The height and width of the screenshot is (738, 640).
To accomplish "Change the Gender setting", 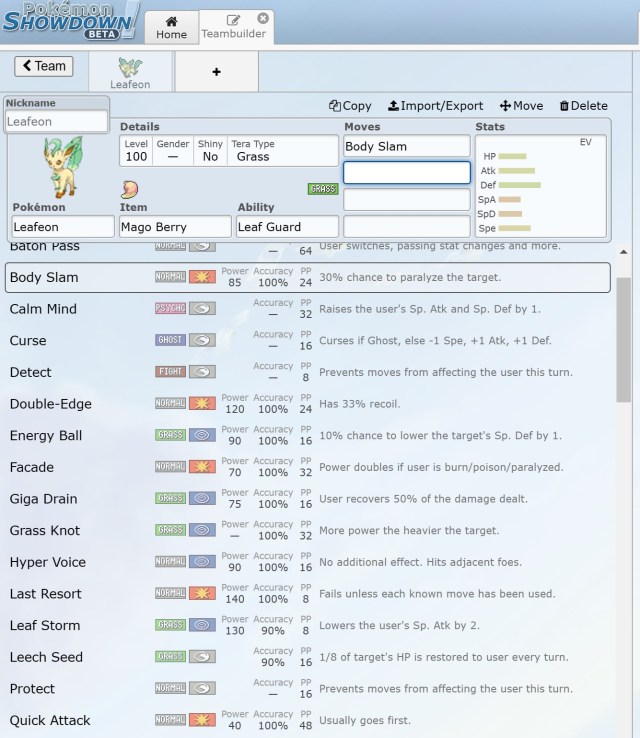I will tap(172, 156).
